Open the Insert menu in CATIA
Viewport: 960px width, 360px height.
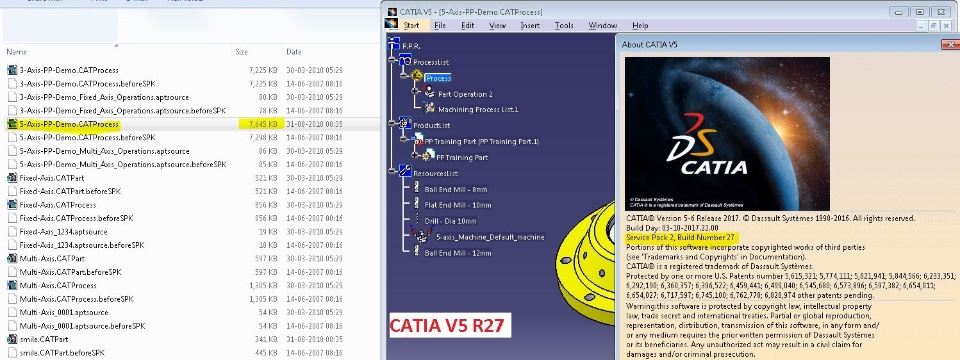tap(530, 26)
